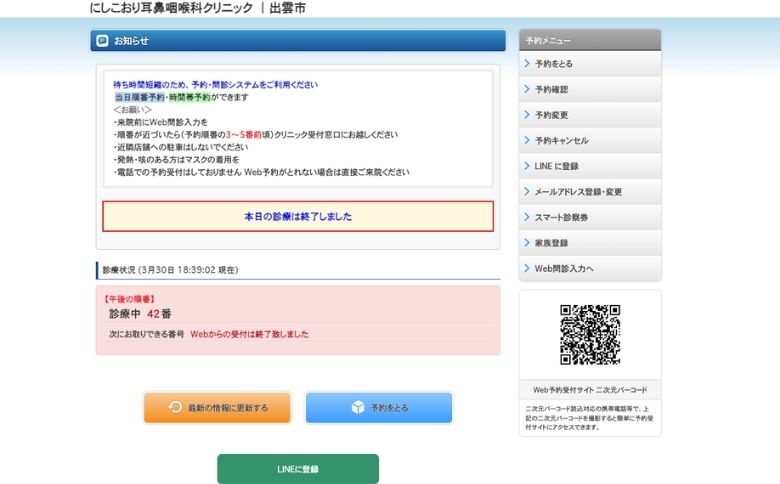Click the chevron beside 予約確認
The image size is (780, 484).
coord(527,89)
